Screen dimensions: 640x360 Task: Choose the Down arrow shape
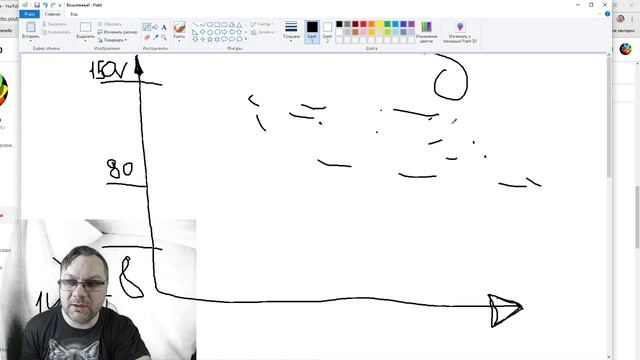point(195,39)
